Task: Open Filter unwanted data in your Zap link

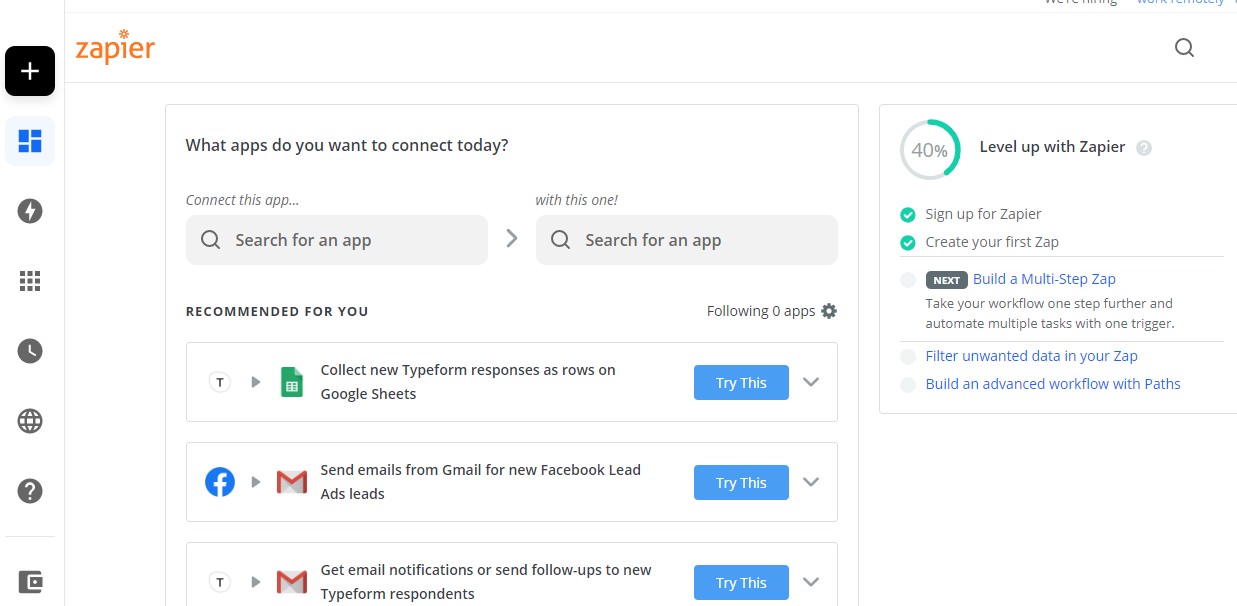Action: click(x=1032, y=356)
